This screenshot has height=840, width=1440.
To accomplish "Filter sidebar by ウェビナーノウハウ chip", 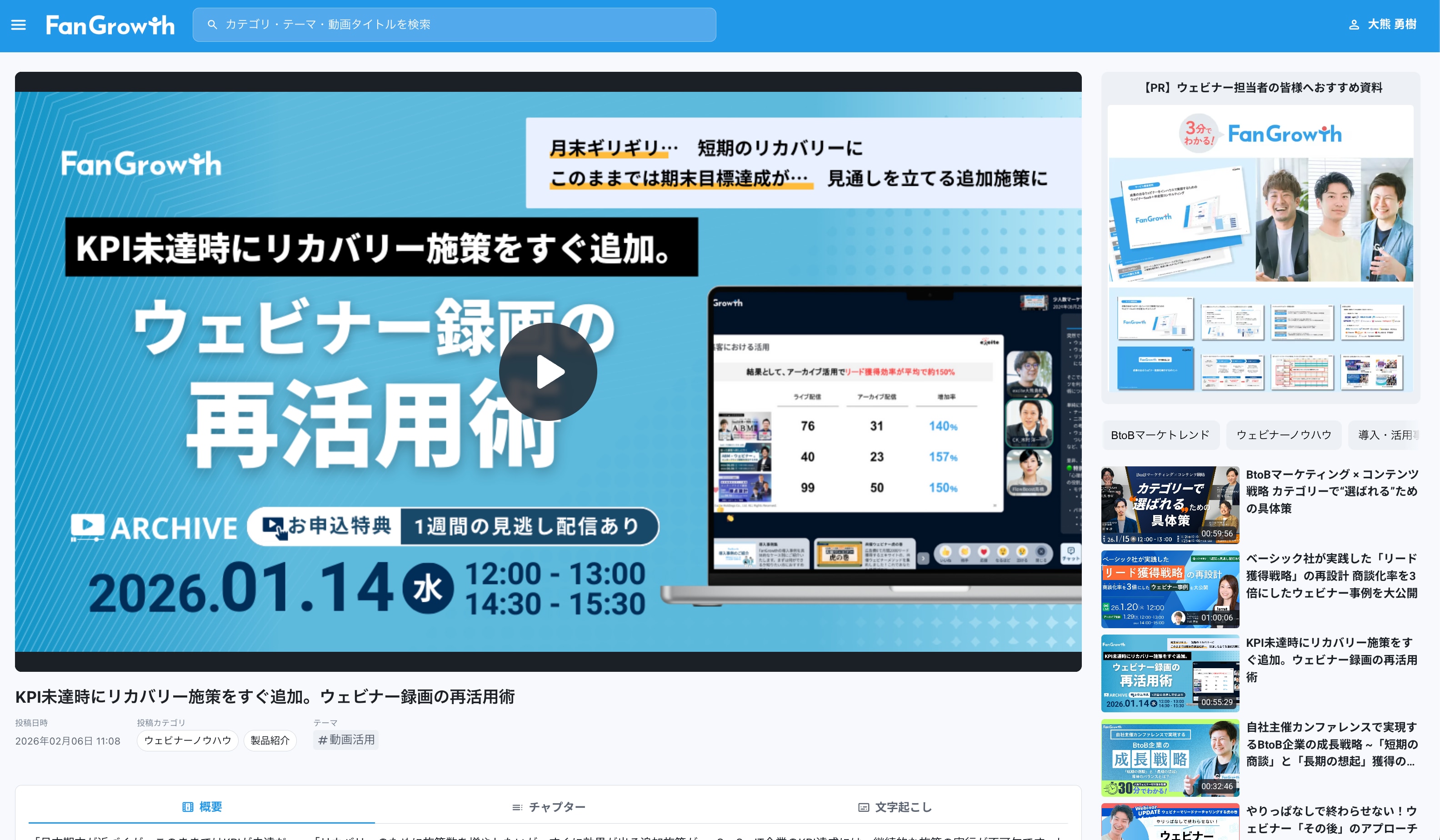I will [1284, 435].
